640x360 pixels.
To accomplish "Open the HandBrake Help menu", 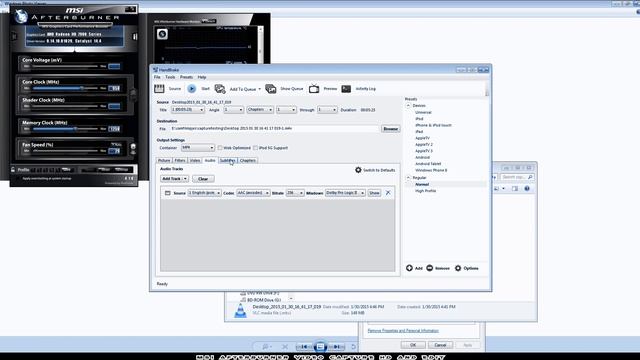I will coord(202,77).
